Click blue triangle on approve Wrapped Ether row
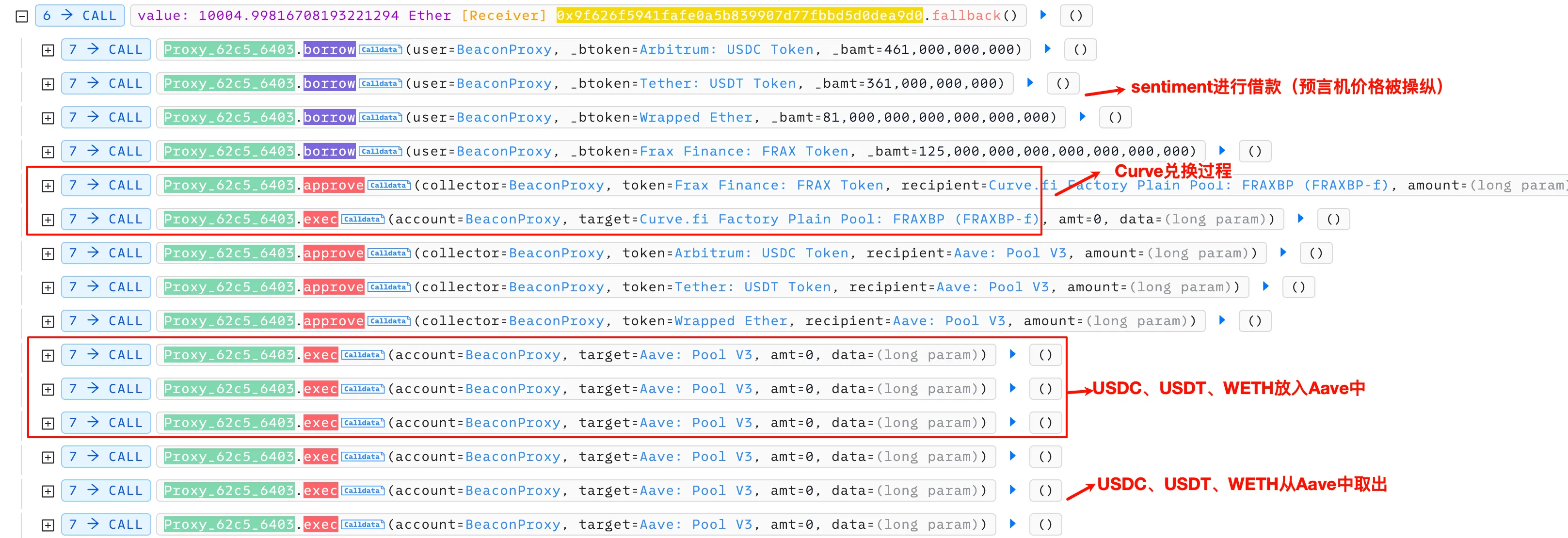 click(x=1222, y=319)
